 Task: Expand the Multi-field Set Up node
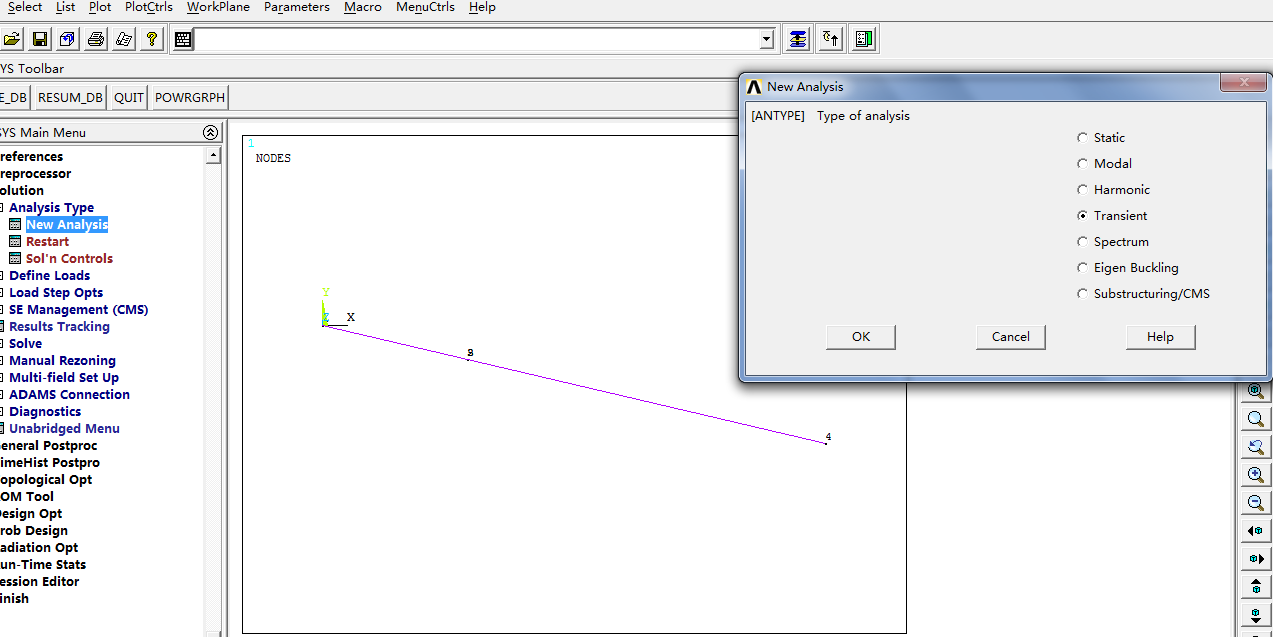[2, 378]
